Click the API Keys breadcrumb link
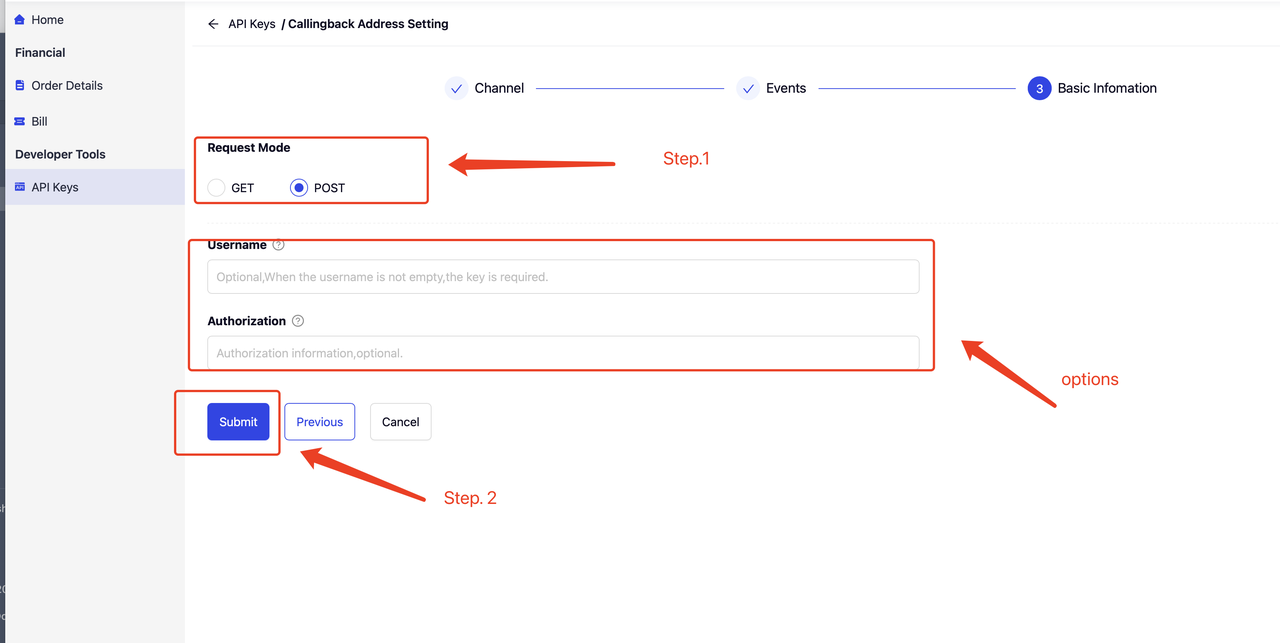Image resolution: width=1280 pixels, height=643 pixels. [251, 24]
